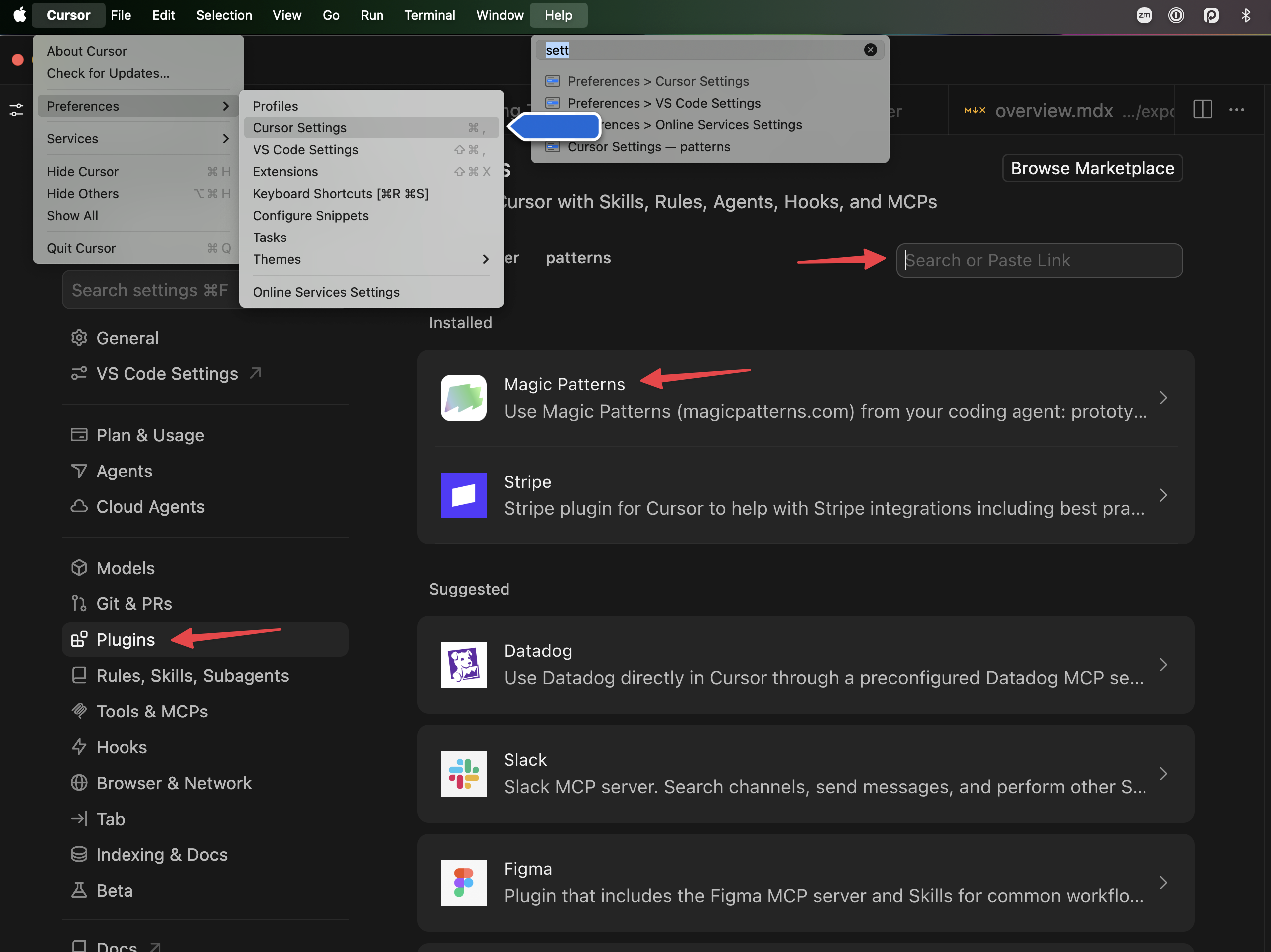Open the Terminal menu

[x=429, y=15]
